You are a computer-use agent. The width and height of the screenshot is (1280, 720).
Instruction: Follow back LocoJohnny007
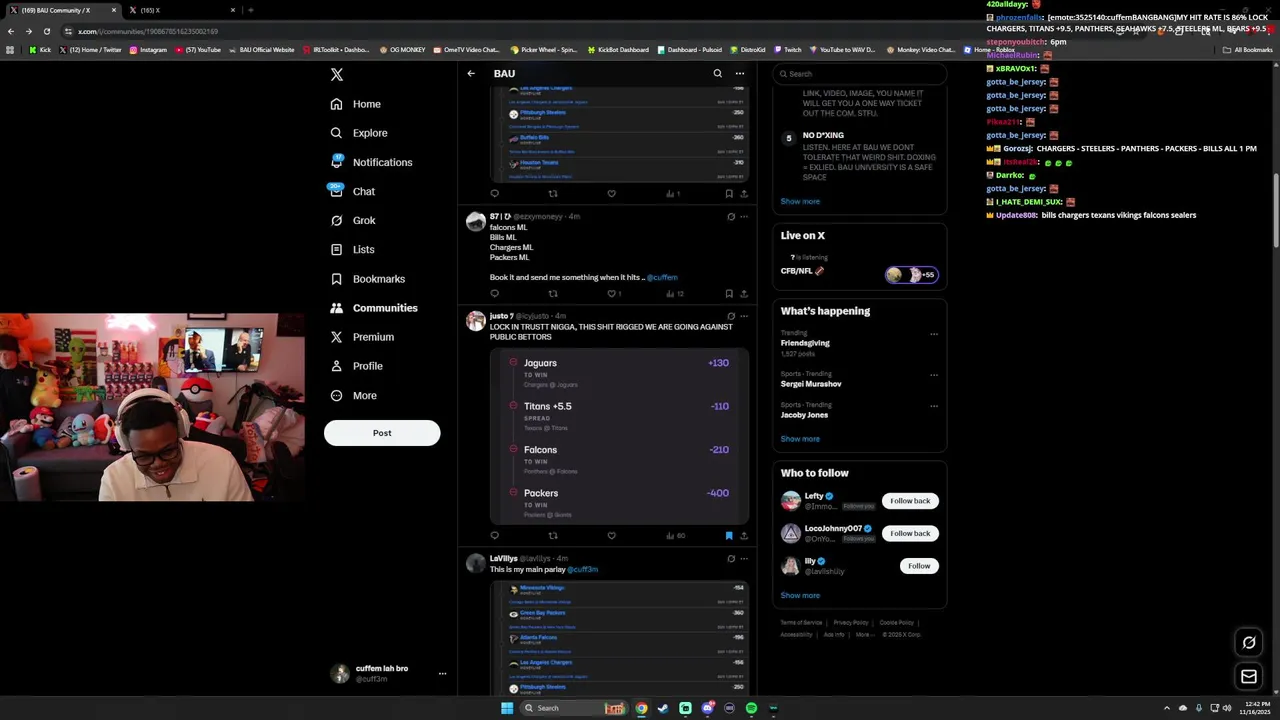point(910,533)
